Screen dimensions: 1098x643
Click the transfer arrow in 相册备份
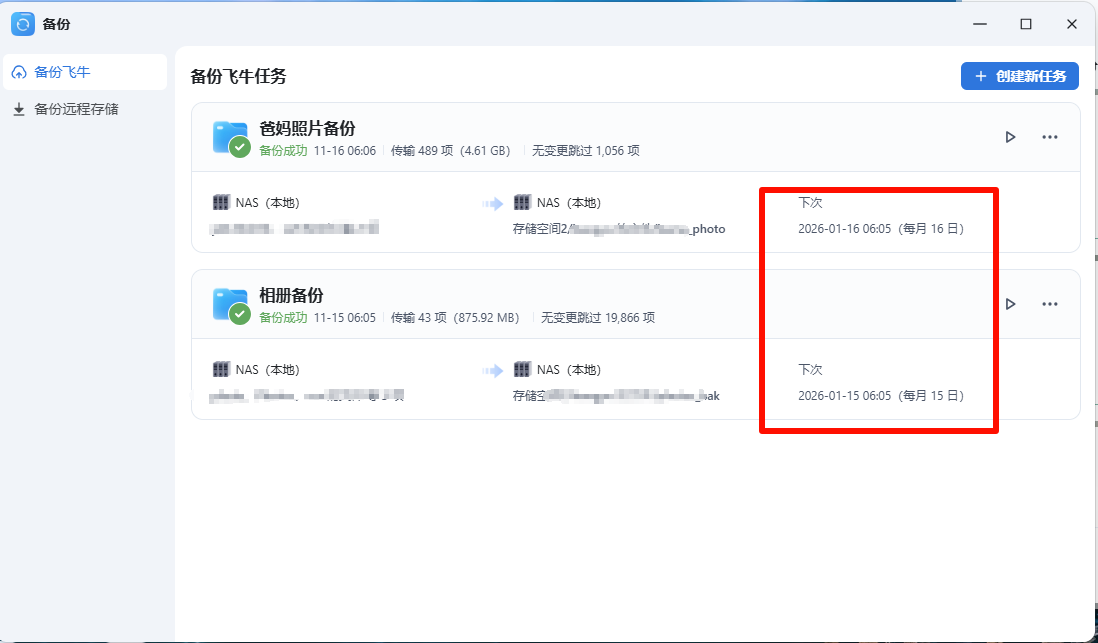coord(493,371)
